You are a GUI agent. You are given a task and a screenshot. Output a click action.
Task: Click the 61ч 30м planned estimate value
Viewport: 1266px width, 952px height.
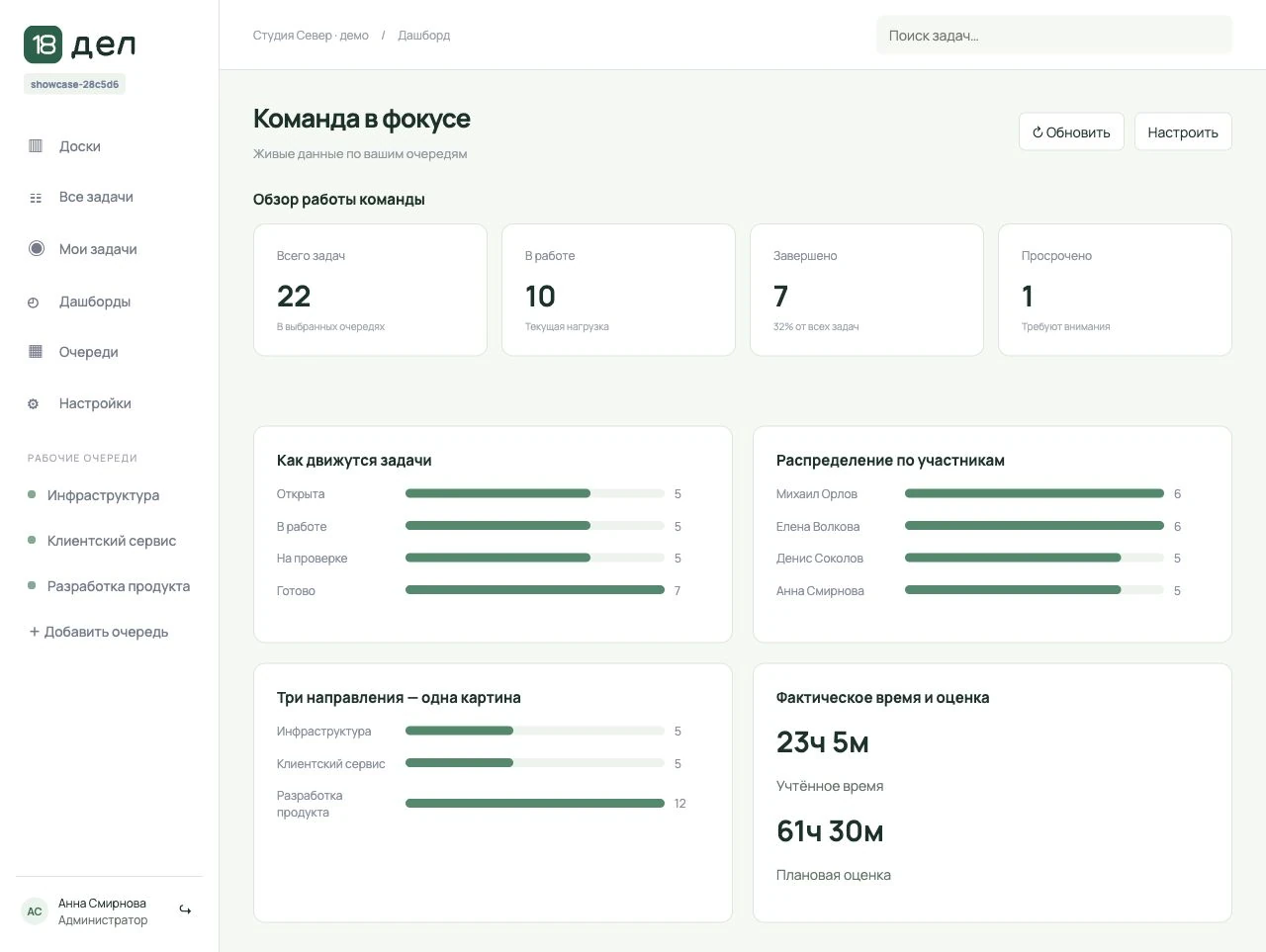click(x=830, y=831)
